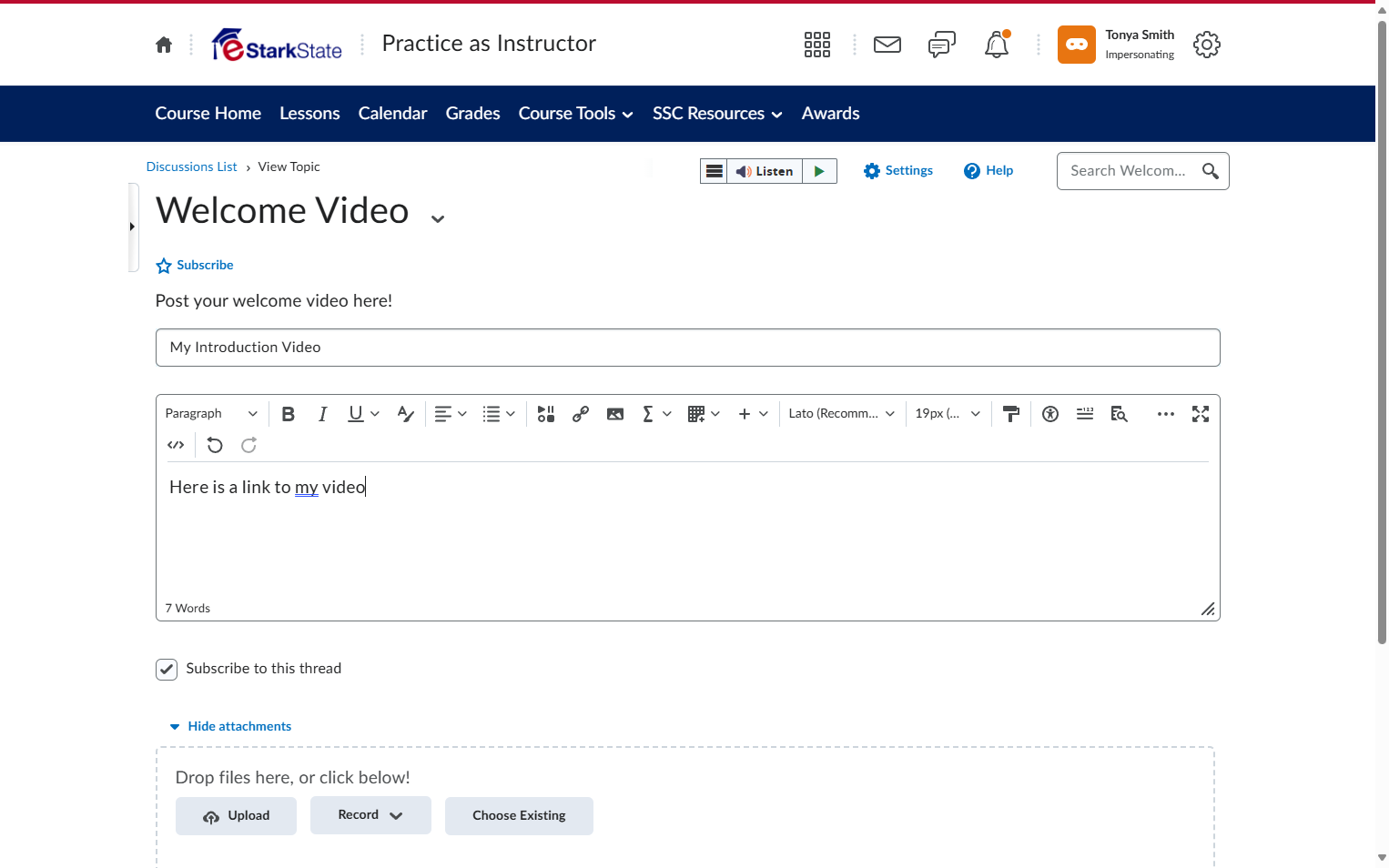Open the subscription alerts chat icon
Image resolution: width=1389 pixels, height=868 pixels.
[x=942, y=45]
